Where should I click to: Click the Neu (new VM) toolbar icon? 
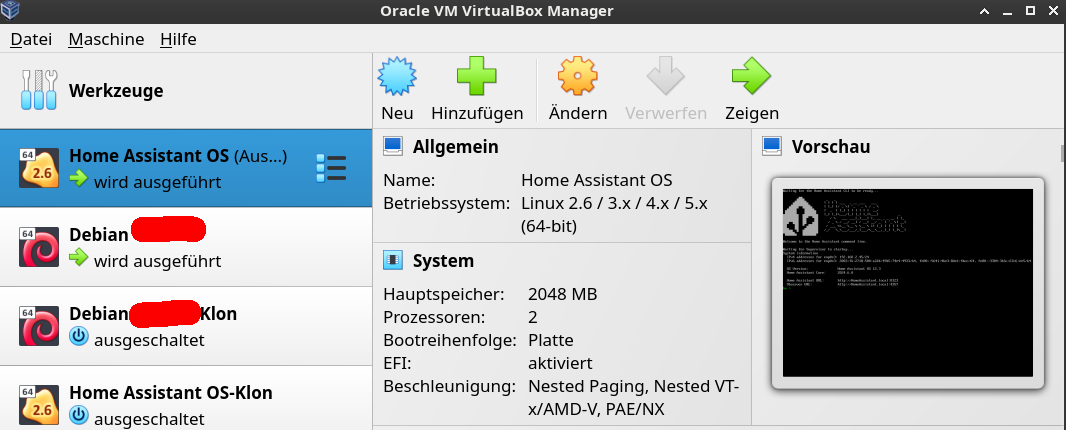coord(397,76)
